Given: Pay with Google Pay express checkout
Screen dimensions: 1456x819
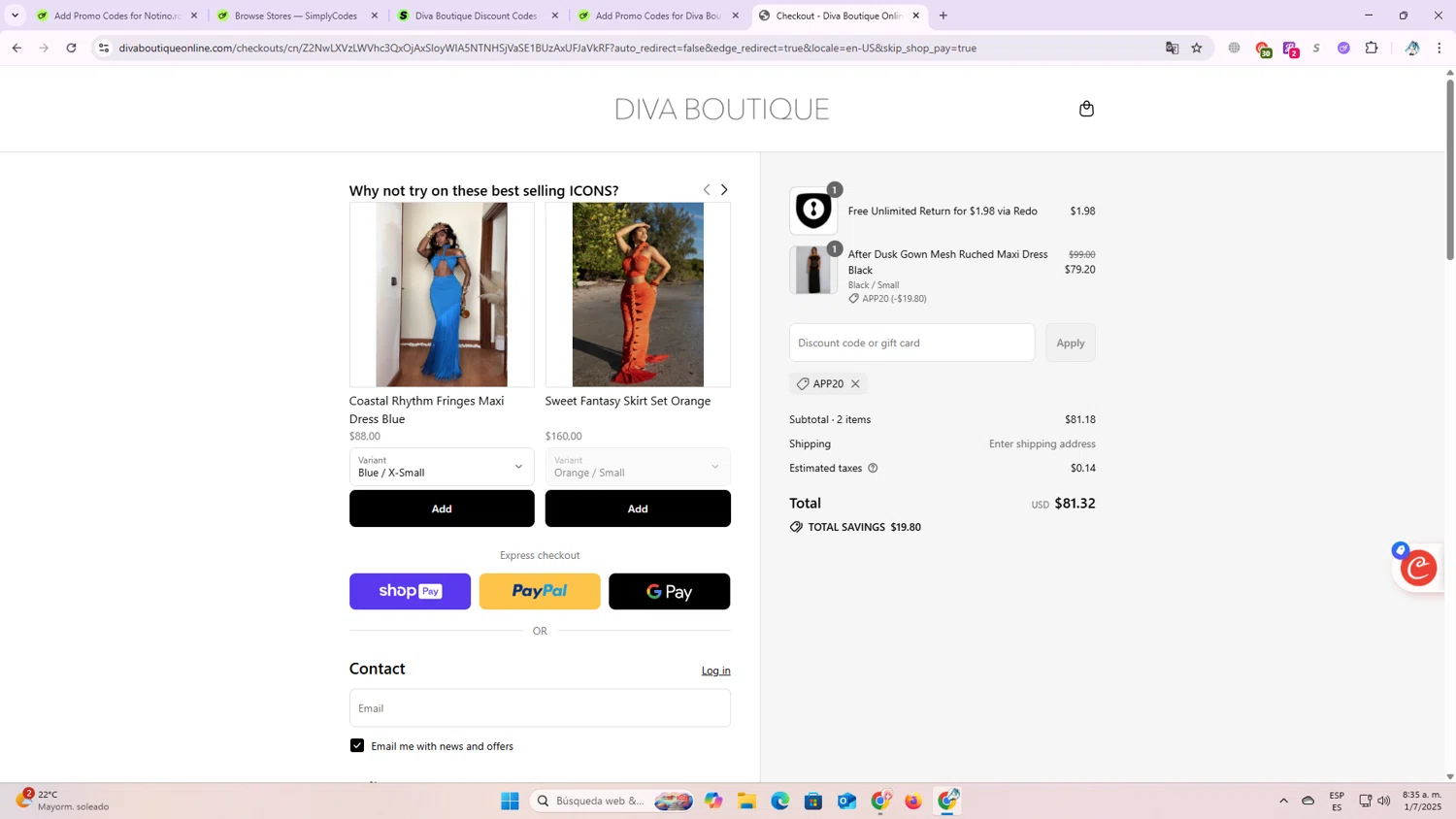Looking at the screenshot, I should point(670,591).
